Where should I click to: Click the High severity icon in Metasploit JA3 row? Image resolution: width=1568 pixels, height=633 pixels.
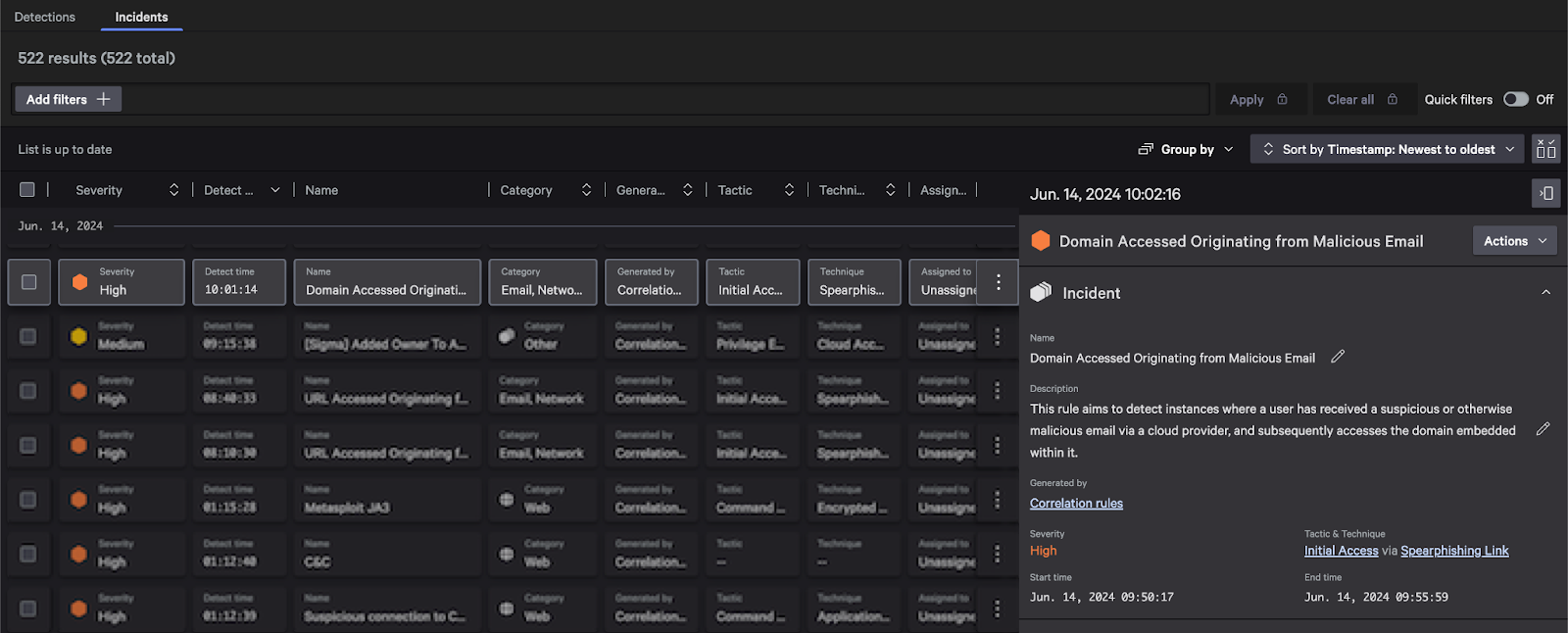click(x=79, y=500)
